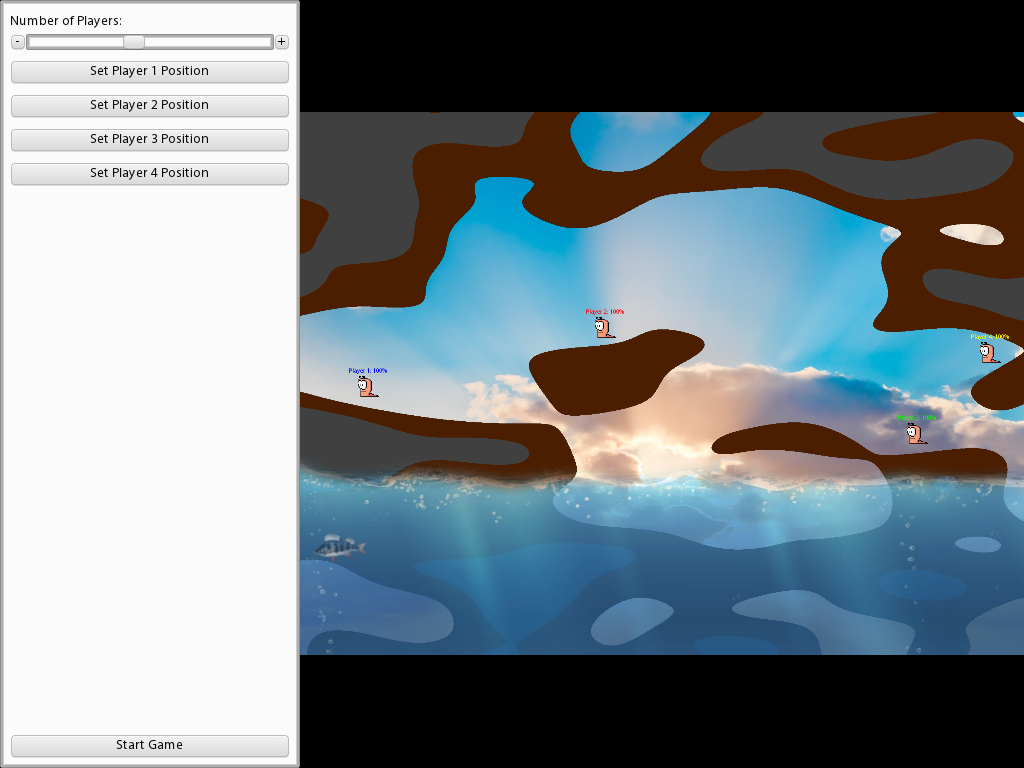Screen dimensions: 1024x768
Task: Click the striped fish underwater
Action: (x=339, y=546)
